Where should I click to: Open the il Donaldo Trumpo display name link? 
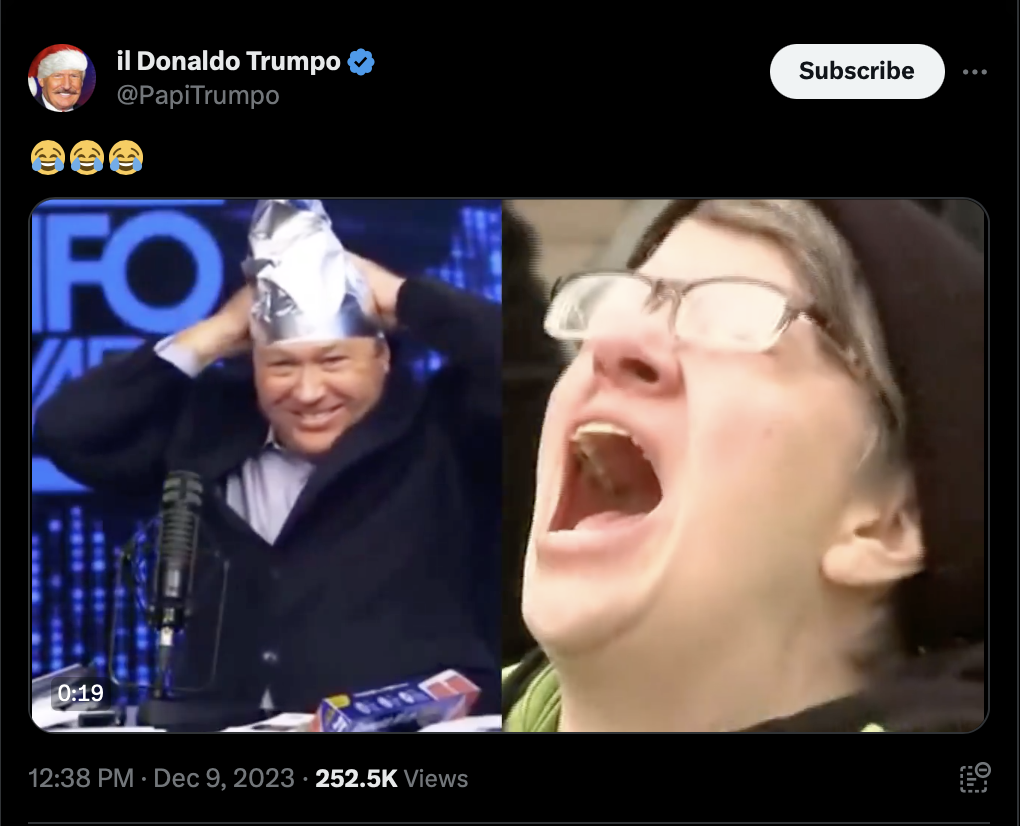pos(228,61)
